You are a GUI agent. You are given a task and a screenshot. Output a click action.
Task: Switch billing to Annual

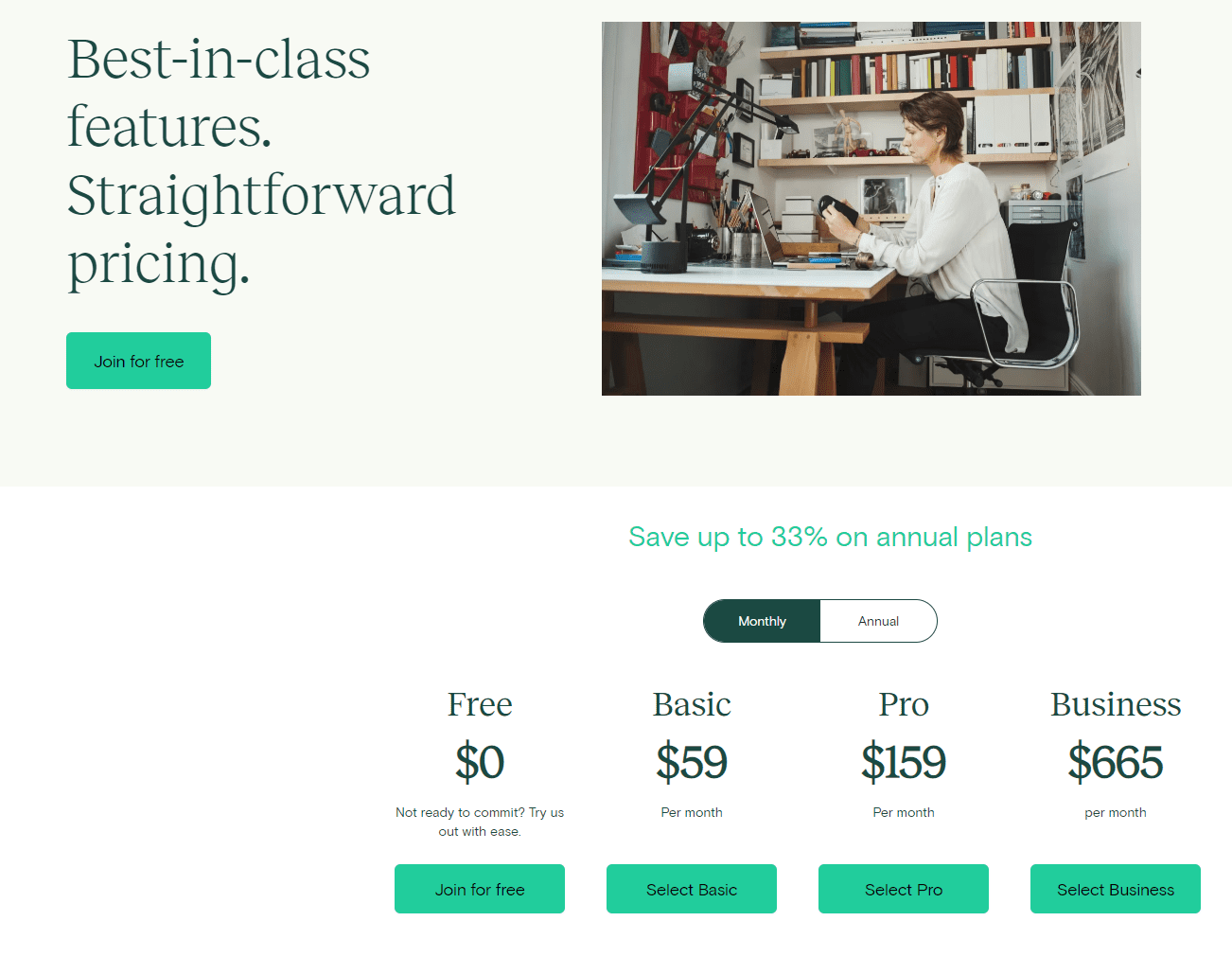pyautogui.click(x=878, y=621)
